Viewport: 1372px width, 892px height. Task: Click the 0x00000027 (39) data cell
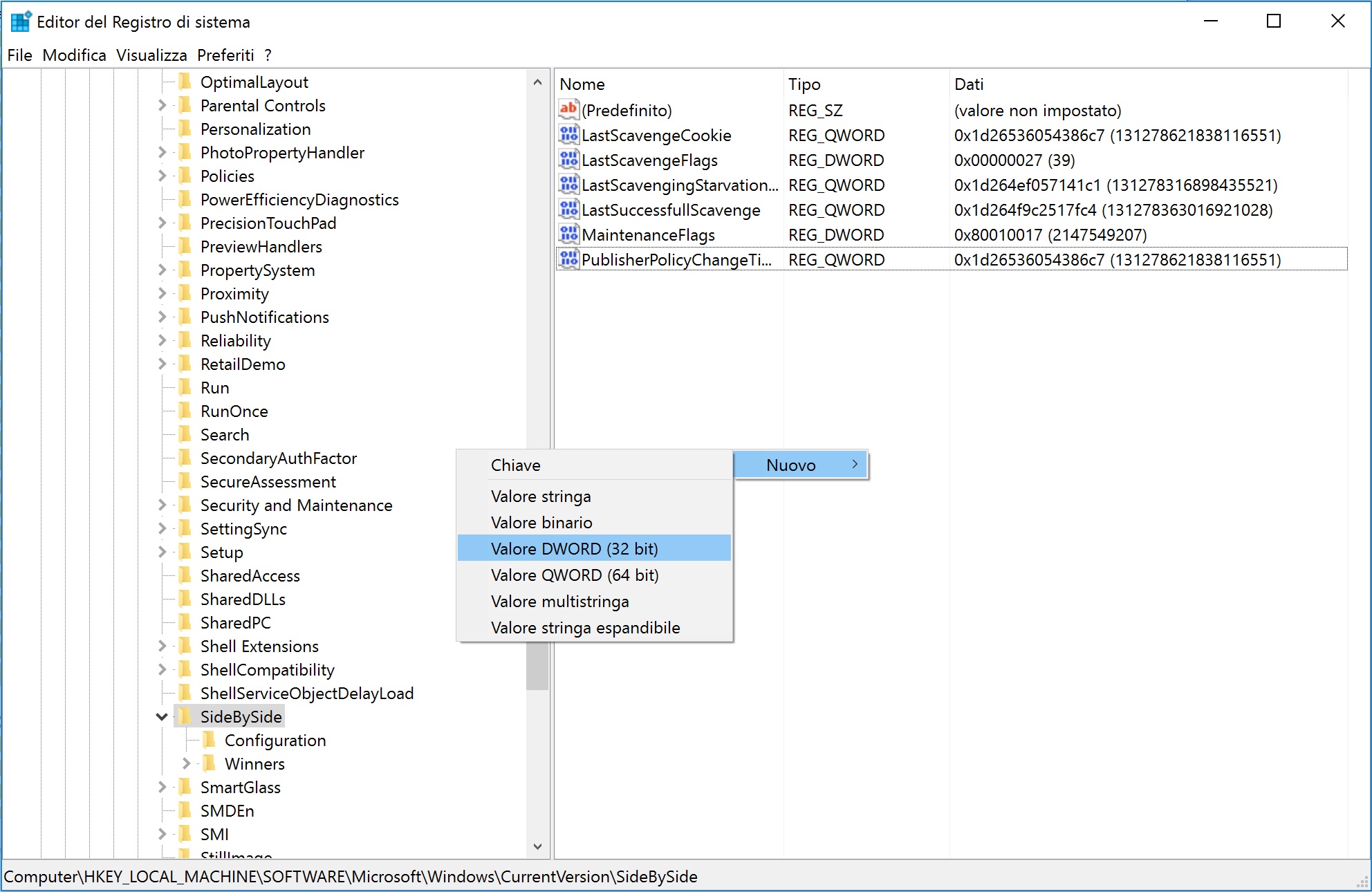(1014, 160)
